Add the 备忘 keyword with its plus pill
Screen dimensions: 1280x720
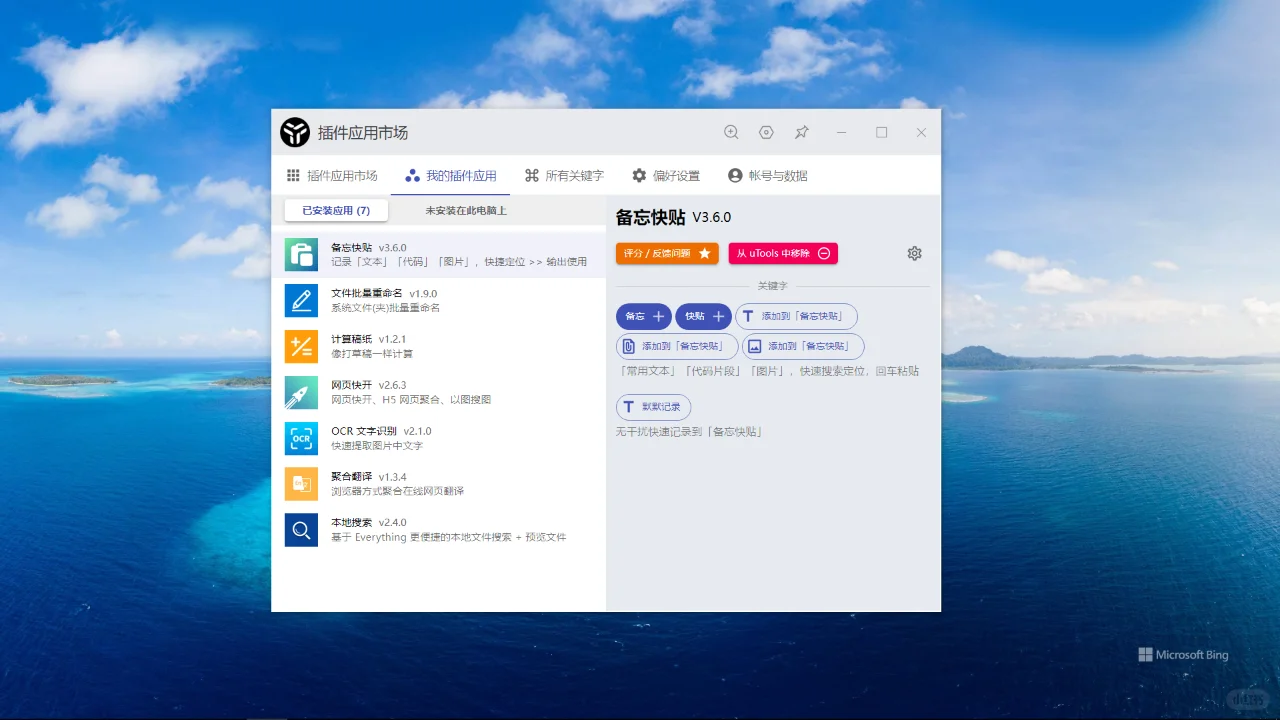(643, 316)
